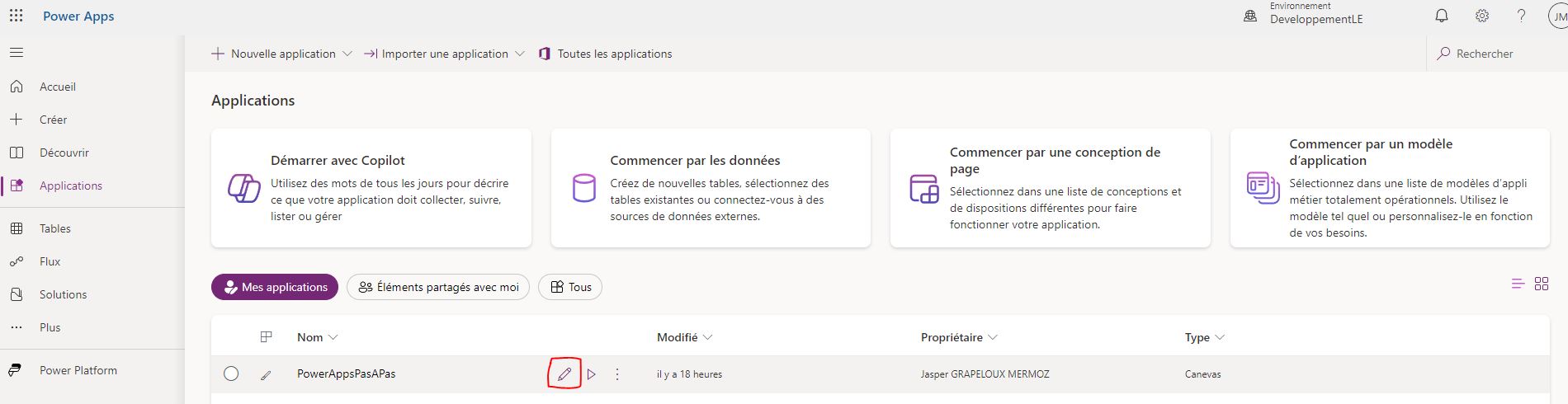1568x404 pixels.
Task: Select the Mes applications filter tab
Action: 275,287
